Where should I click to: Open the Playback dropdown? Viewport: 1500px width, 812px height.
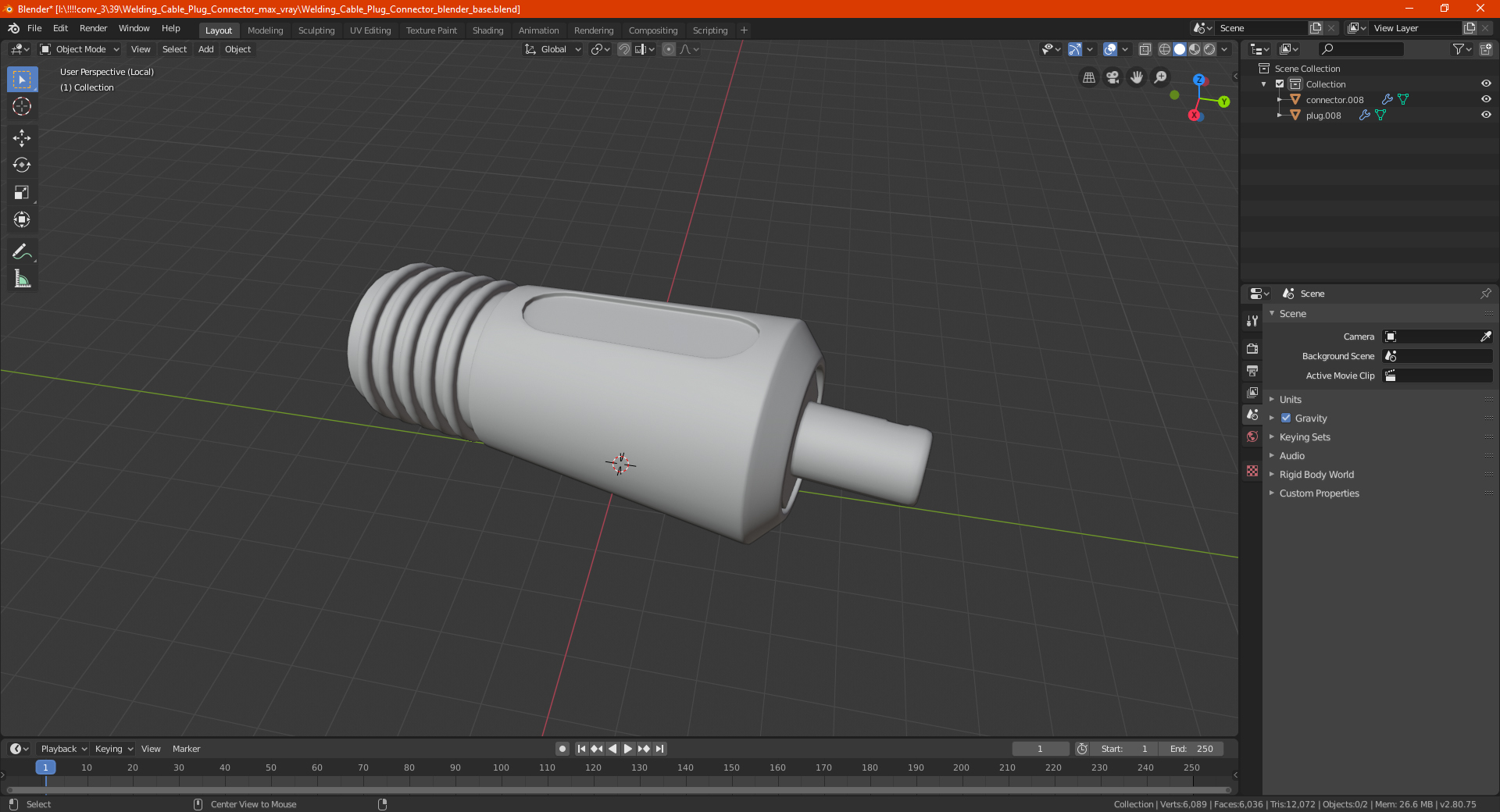[63, 749]
